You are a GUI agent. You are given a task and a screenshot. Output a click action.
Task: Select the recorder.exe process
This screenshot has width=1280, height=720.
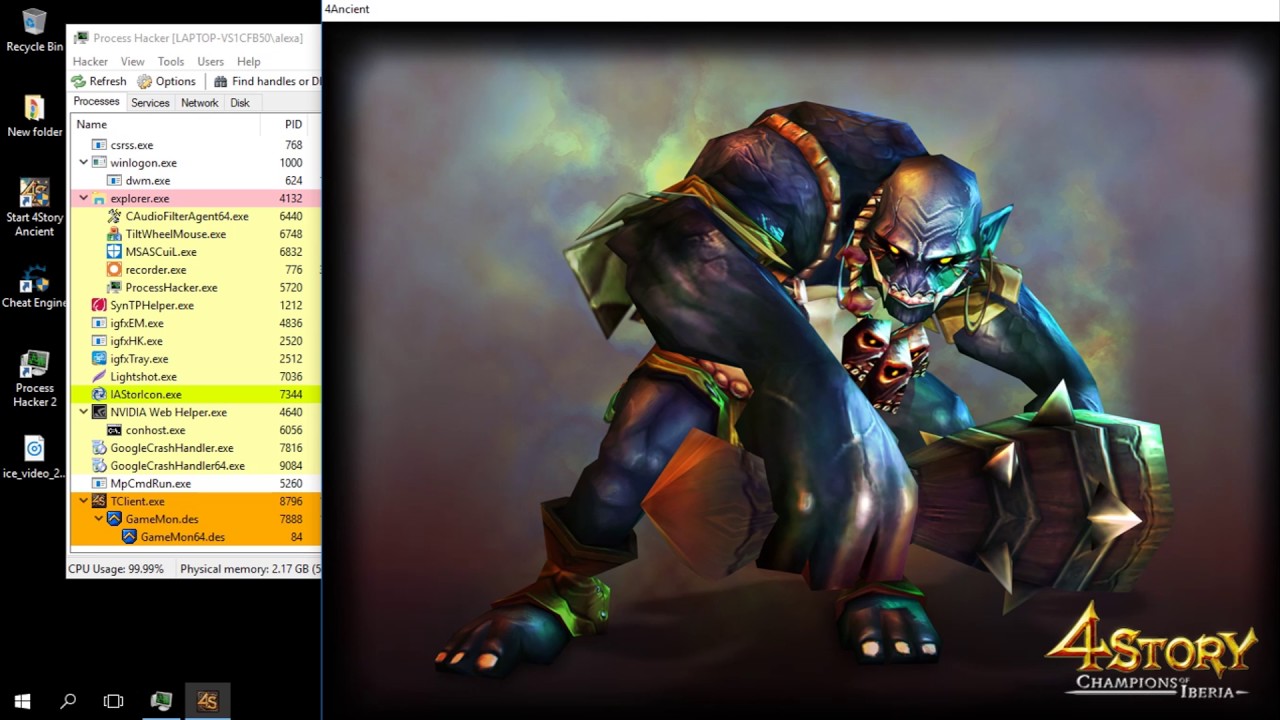[x=196, y=269]
